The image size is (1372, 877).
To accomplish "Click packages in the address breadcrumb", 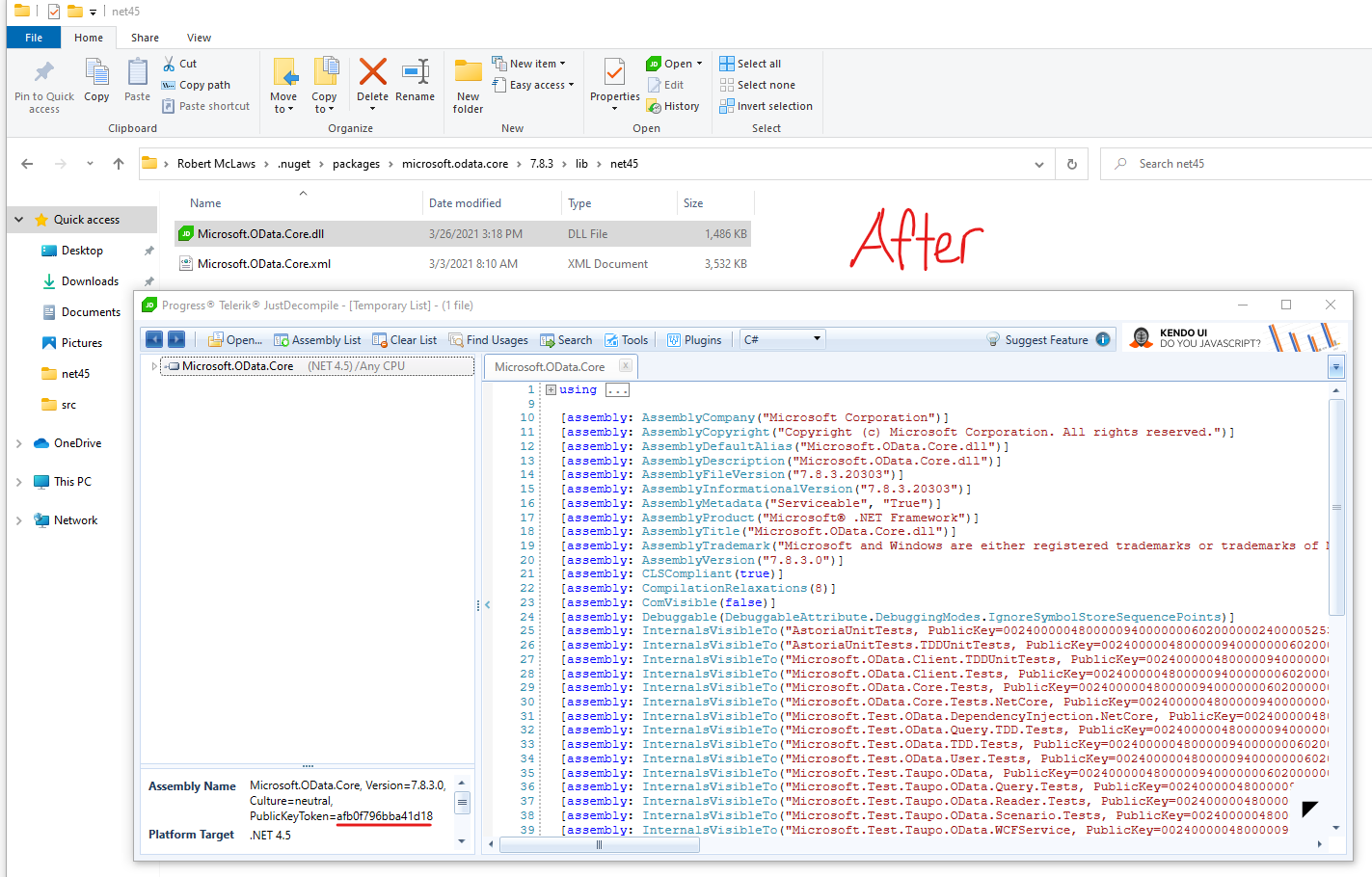I will tap(356, 164).
